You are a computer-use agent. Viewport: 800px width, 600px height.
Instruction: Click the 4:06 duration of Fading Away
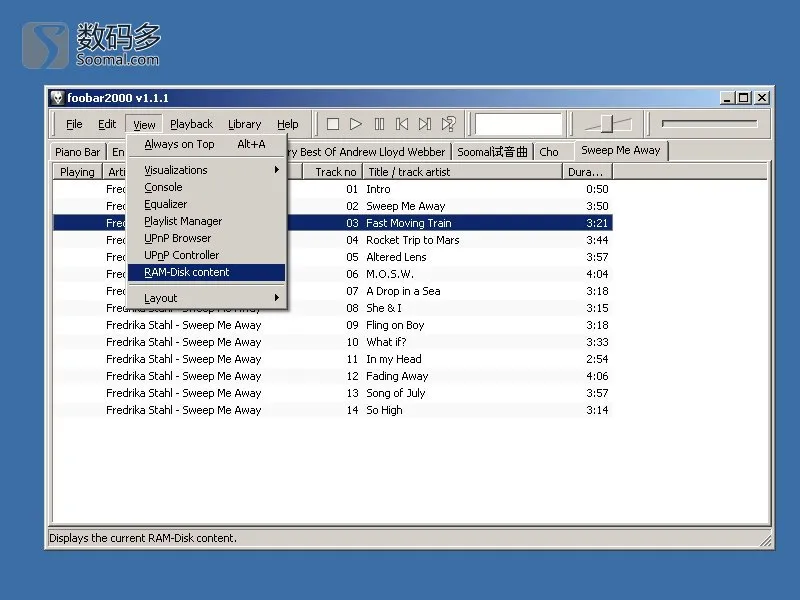pos(597,376)
